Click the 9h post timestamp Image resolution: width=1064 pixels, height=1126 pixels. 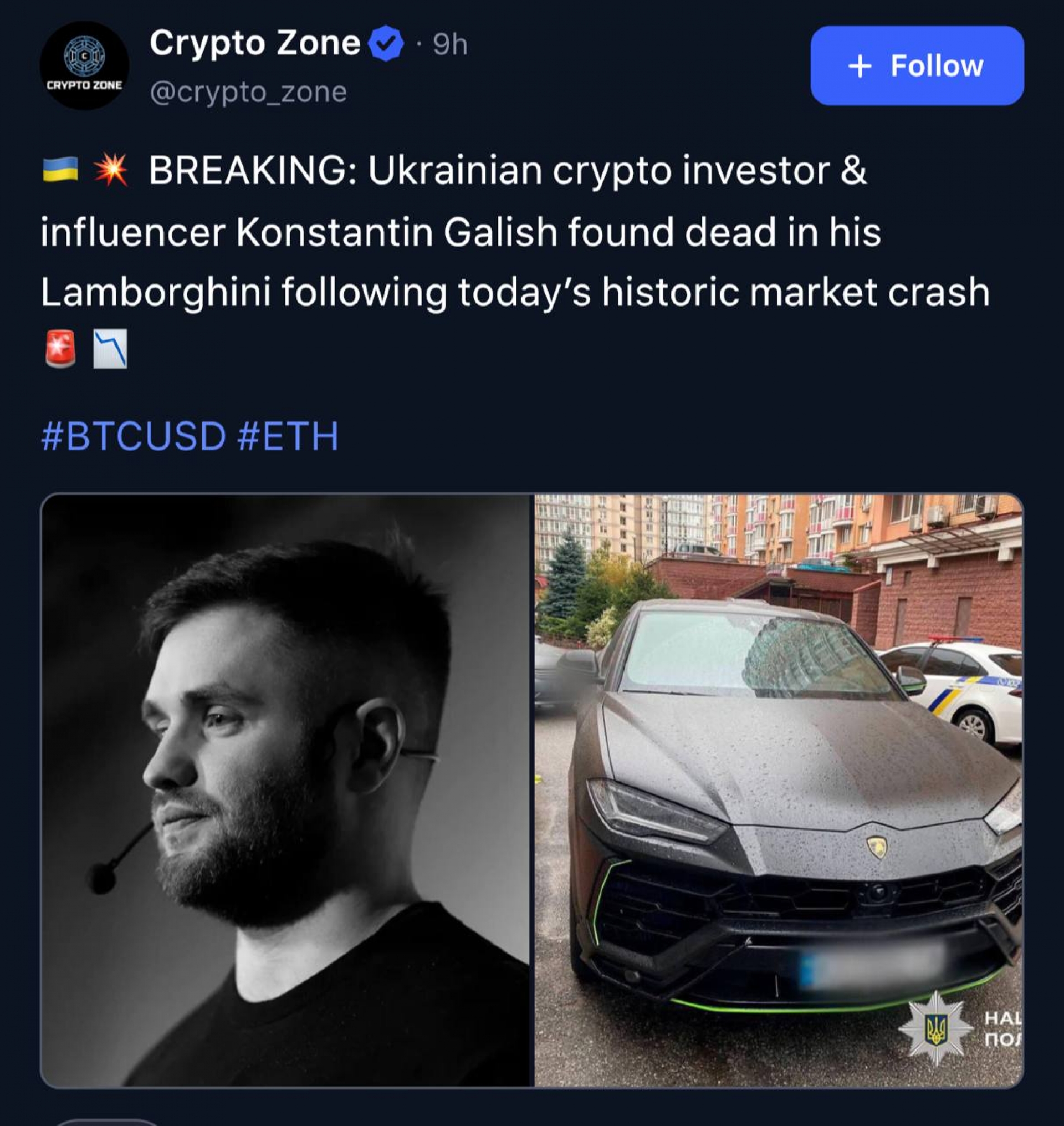tap(451, 44)
